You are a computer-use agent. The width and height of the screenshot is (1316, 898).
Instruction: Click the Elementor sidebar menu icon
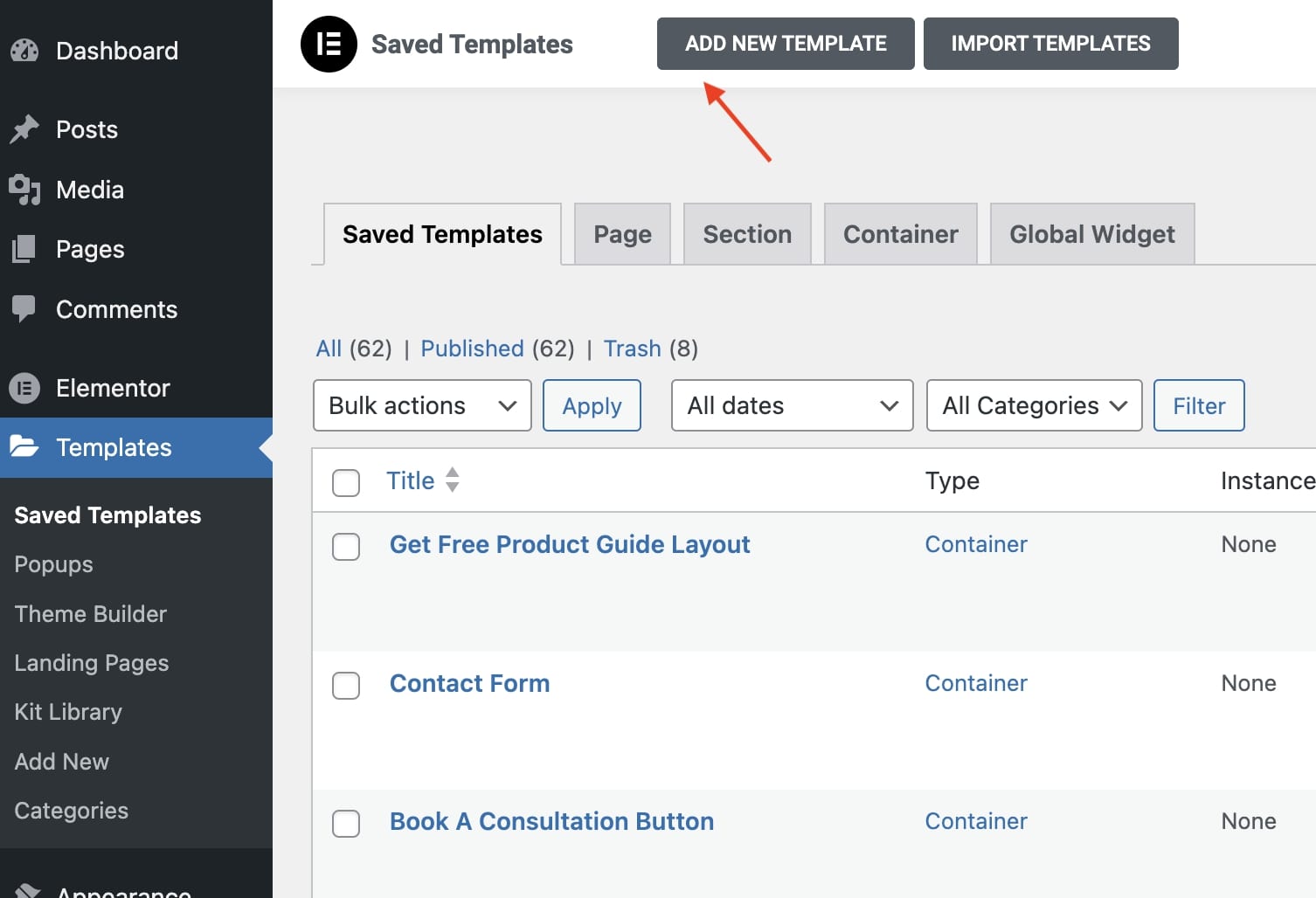coord(24,388)
